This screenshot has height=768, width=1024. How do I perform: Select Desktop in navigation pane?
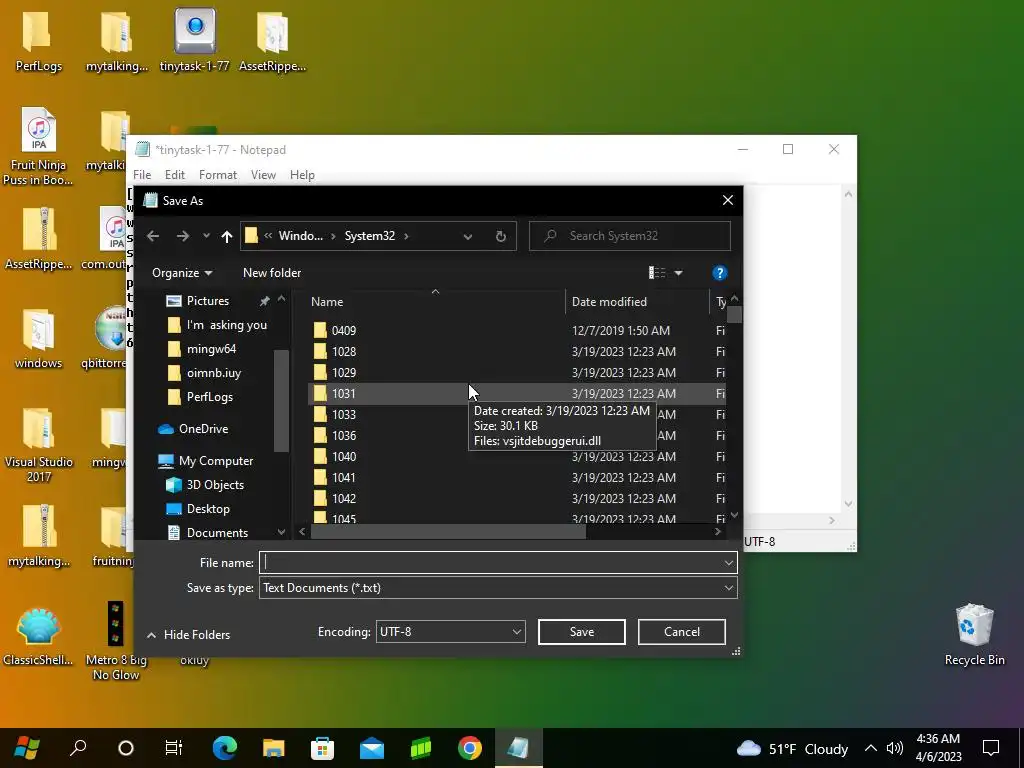tap(208, 509)
